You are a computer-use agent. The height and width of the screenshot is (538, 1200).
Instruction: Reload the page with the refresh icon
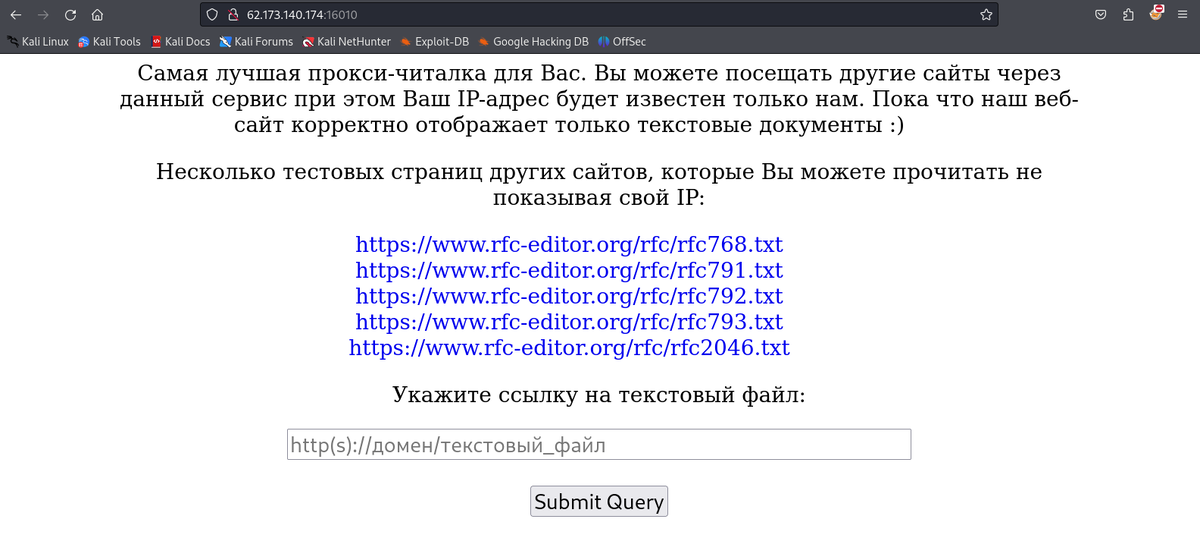point(70,15)
